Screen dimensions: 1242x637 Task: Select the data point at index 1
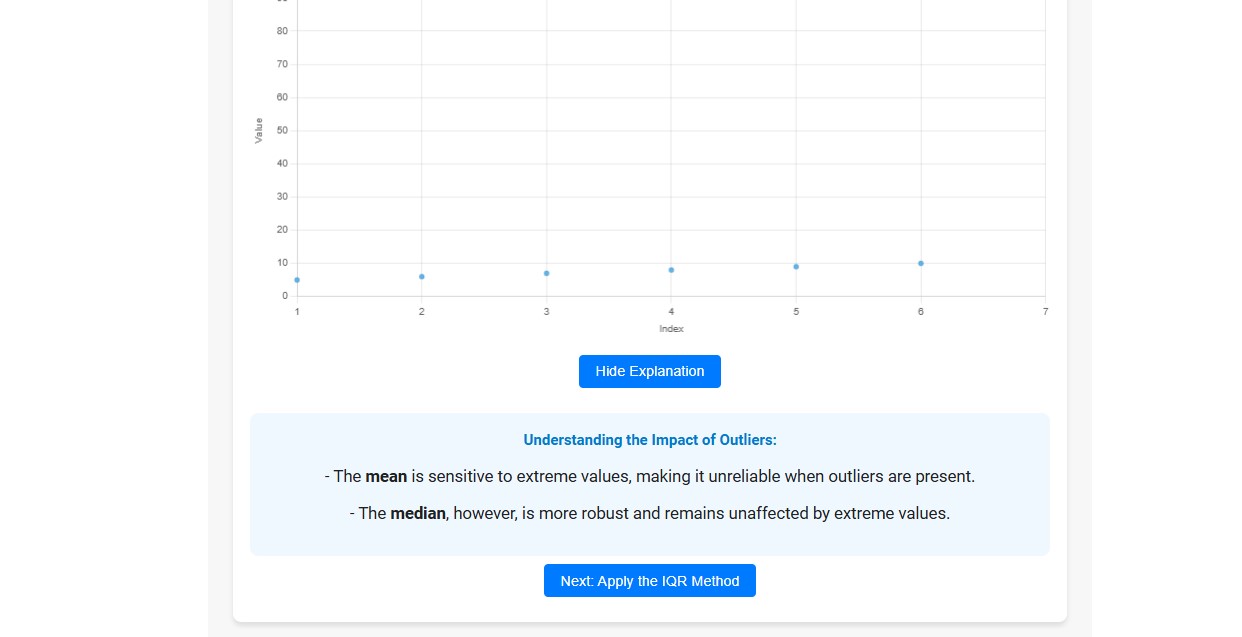tap(296, 280)
